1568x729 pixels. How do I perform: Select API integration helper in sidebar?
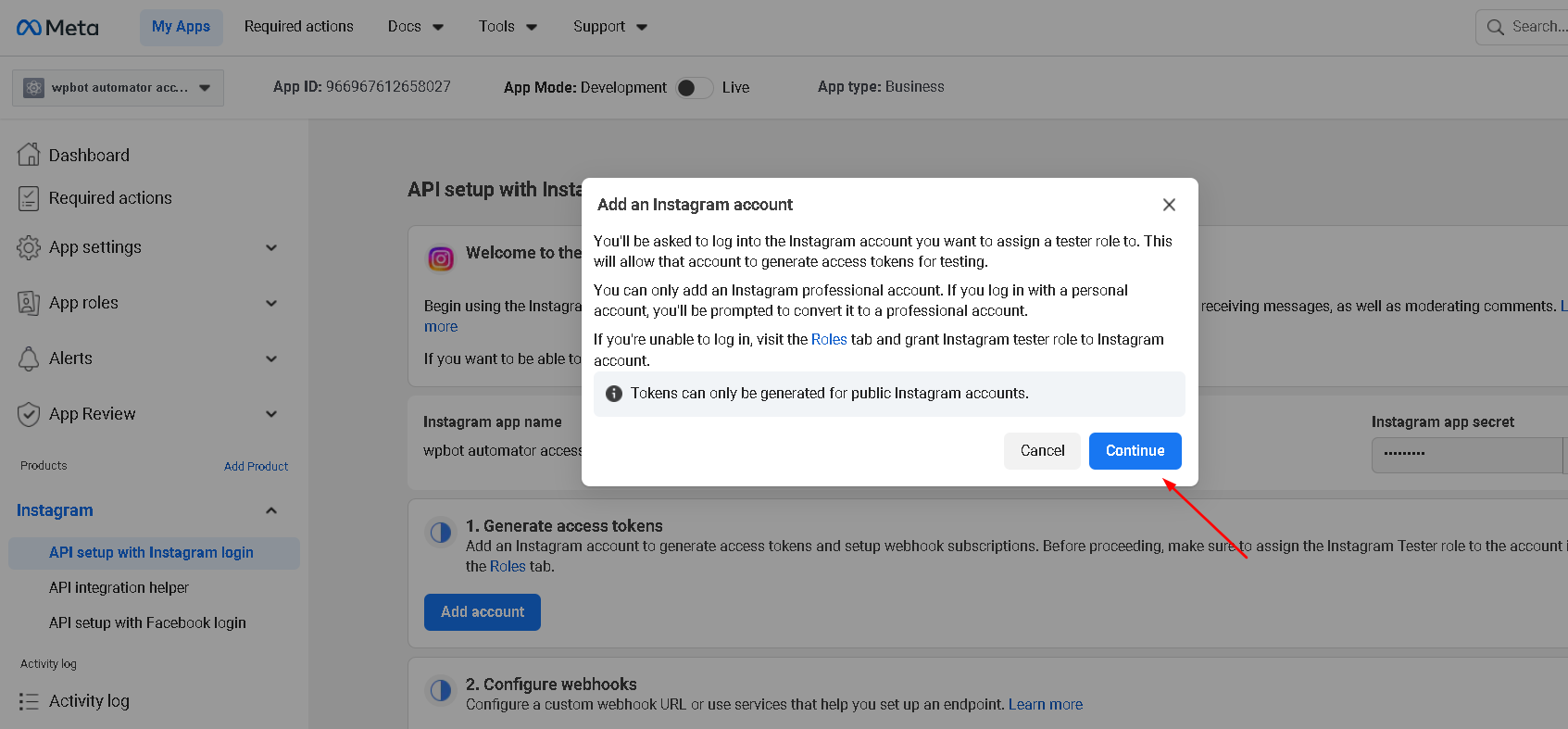point(119,588)
